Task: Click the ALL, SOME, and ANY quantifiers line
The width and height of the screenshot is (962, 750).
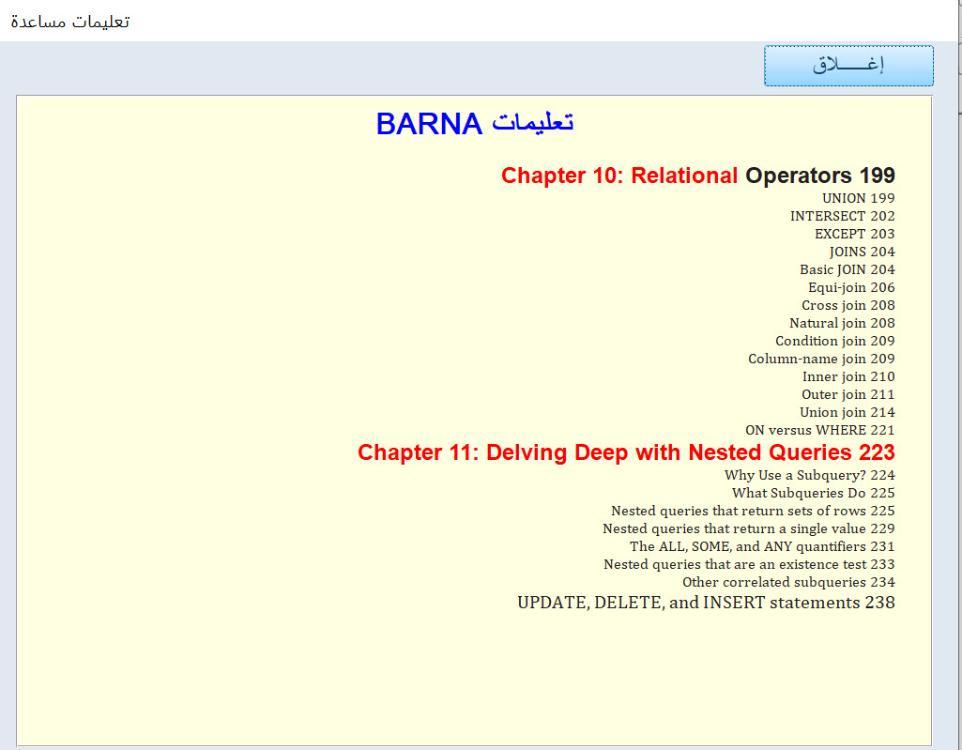Action: click(761, 546)
